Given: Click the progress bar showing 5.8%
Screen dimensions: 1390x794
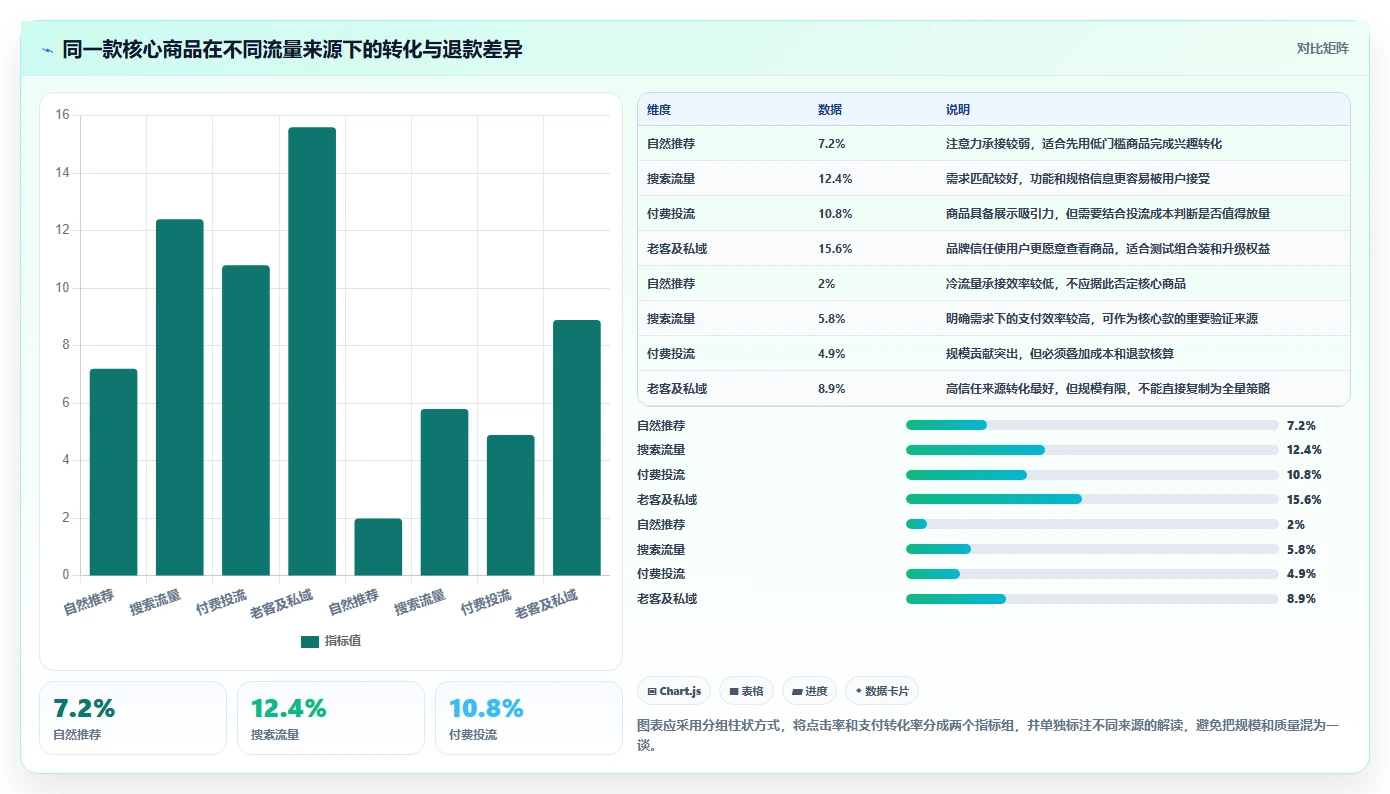Looking at the screenshot, I should tap(1092, 549).
